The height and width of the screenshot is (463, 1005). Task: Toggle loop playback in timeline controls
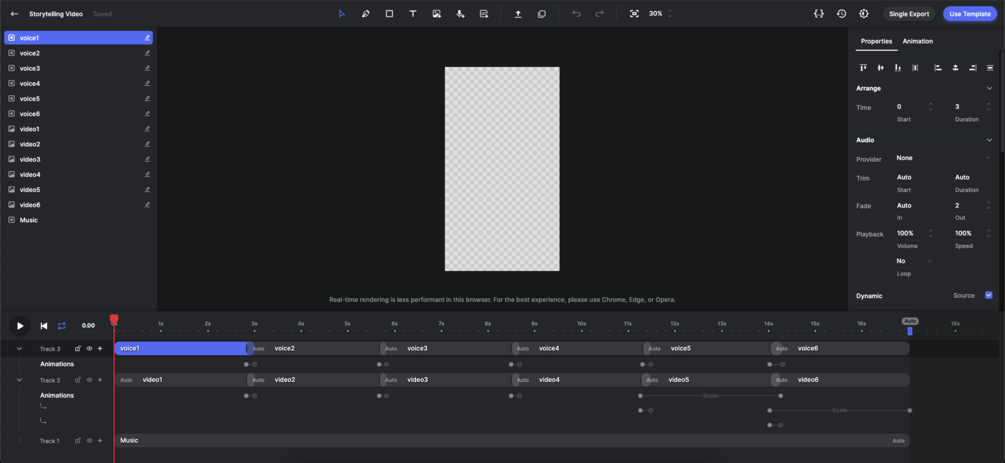click(x=62, y=326)
